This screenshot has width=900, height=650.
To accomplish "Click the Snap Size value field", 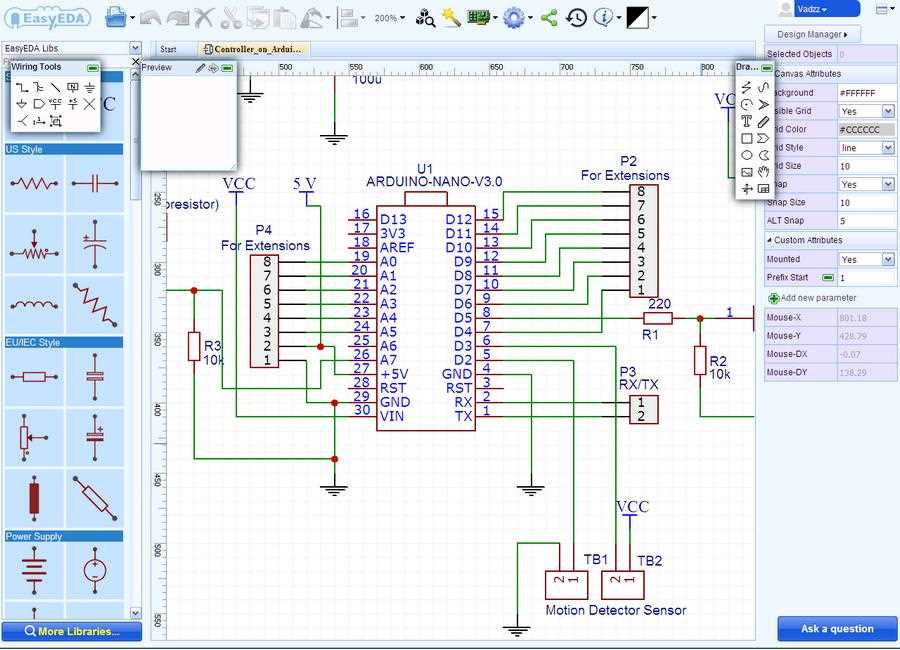I will tap(866, 203).
